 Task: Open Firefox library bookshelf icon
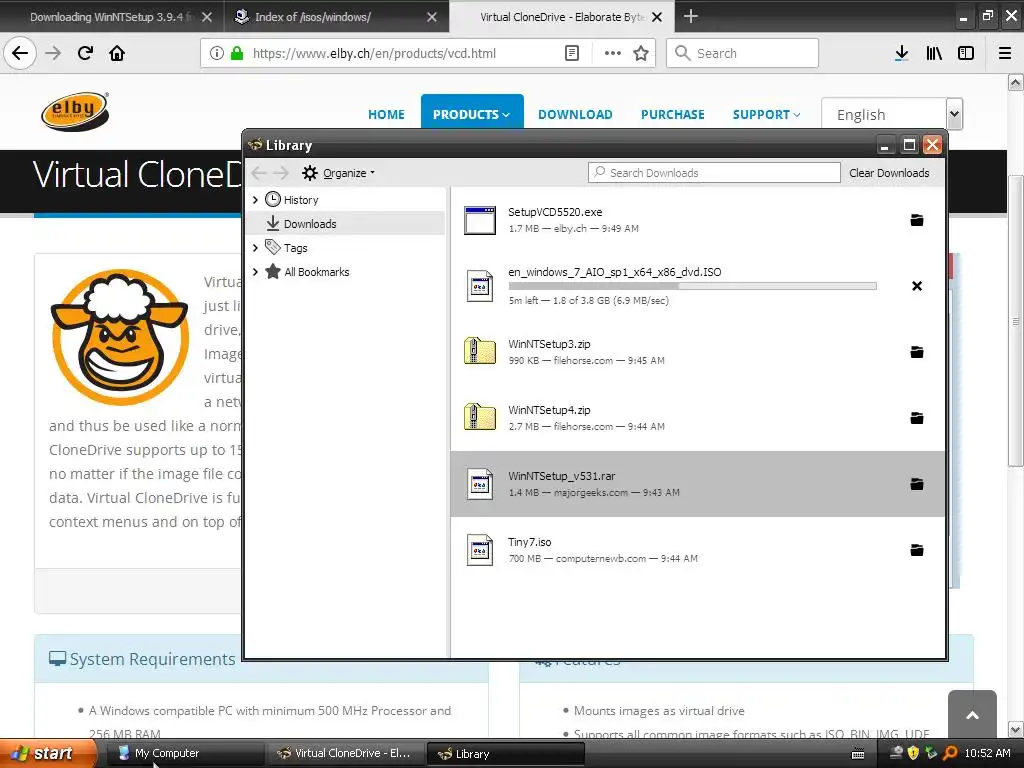[x=934, y=53]
